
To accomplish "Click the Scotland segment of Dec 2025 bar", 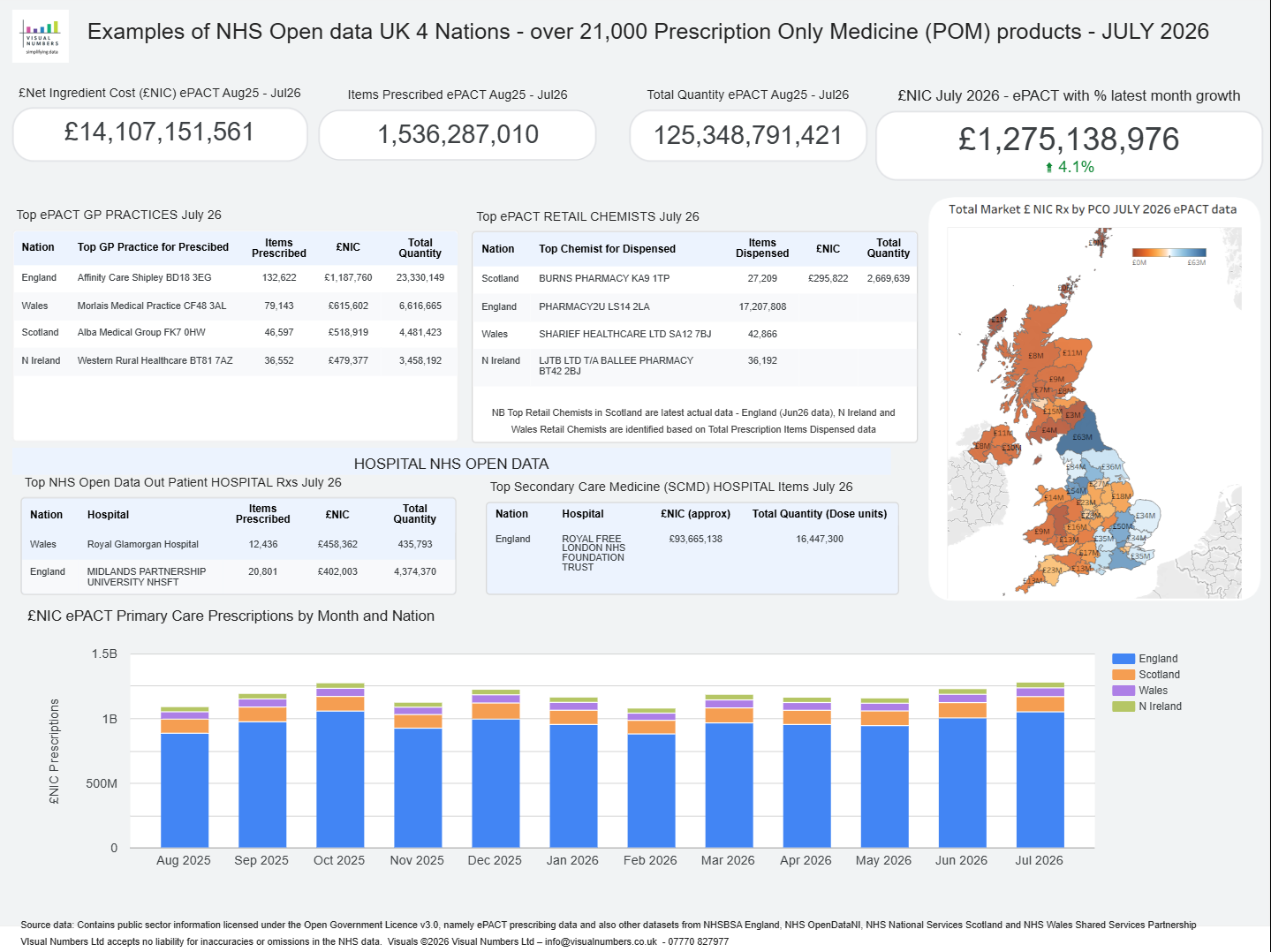I will pyautogui.click(x=496, y=711).
